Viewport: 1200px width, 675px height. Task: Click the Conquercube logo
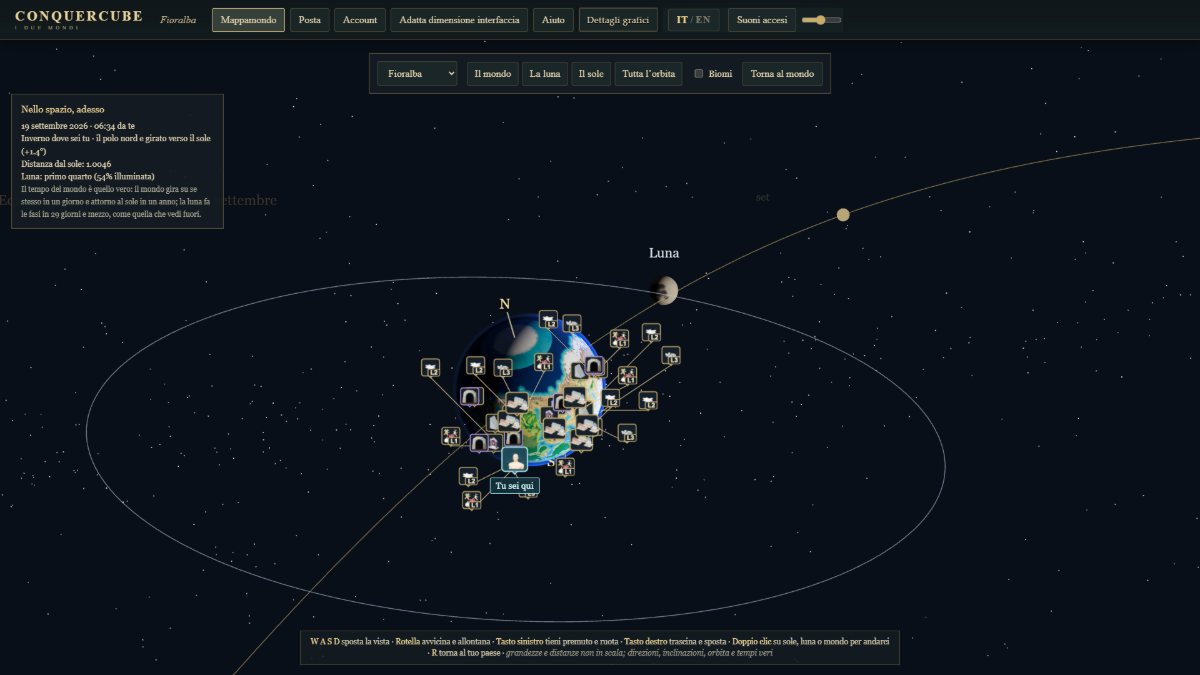pos(79,19)
